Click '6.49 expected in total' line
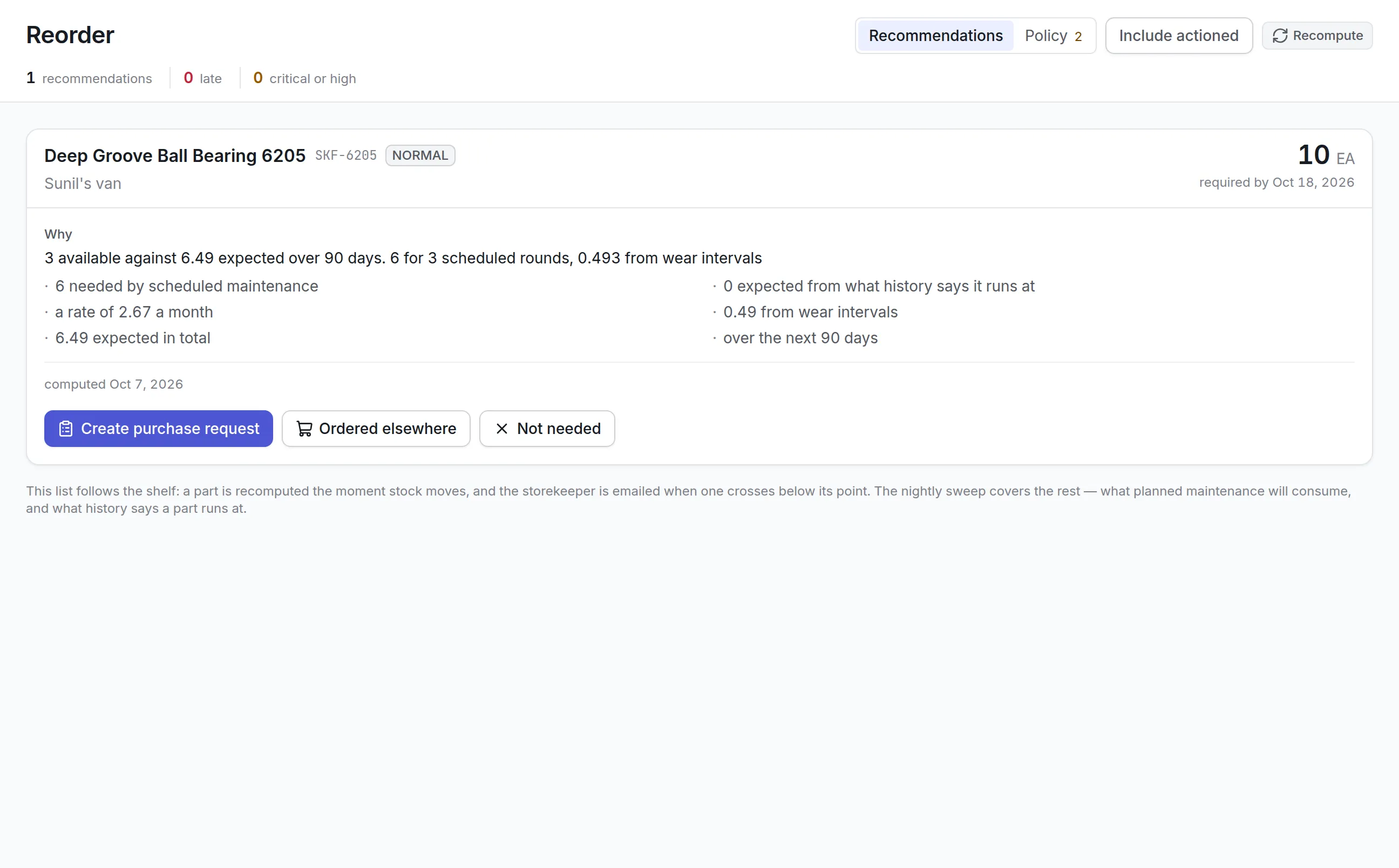 [133, 338]
